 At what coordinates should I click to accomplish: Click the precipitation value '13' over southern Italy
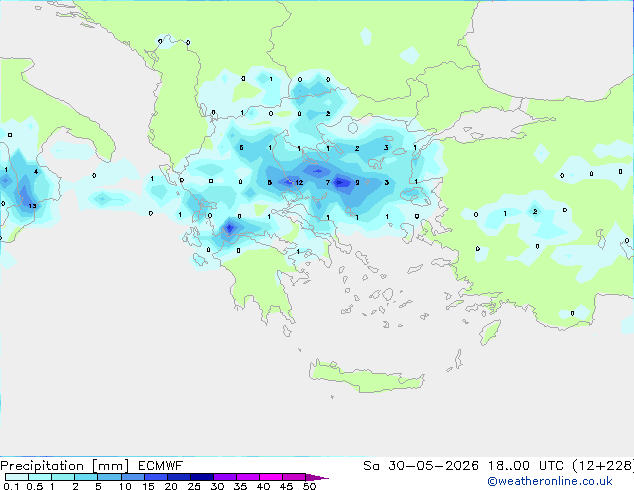32,206
